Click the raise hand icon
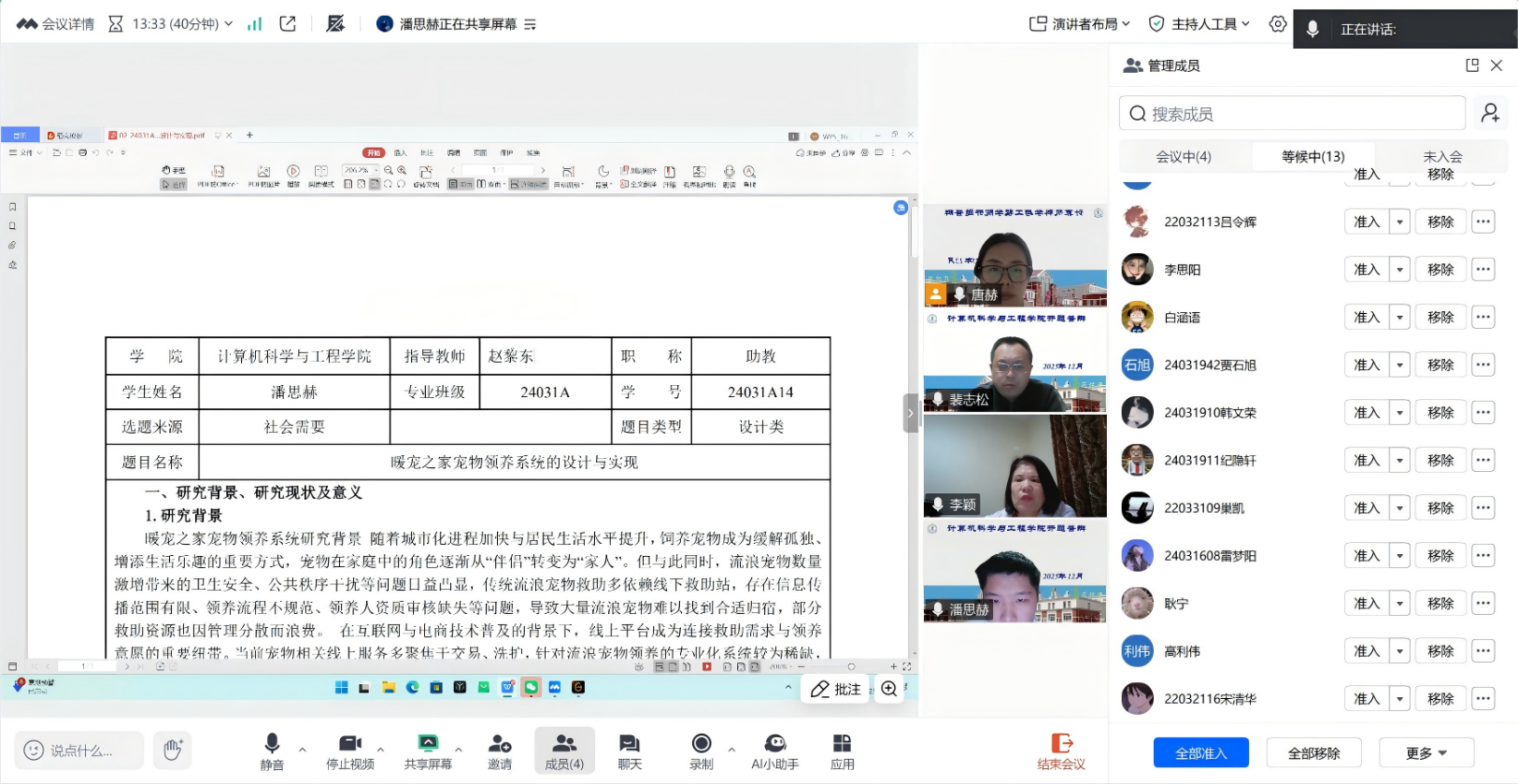The image size is (1518, 784). tap(173, 749)
